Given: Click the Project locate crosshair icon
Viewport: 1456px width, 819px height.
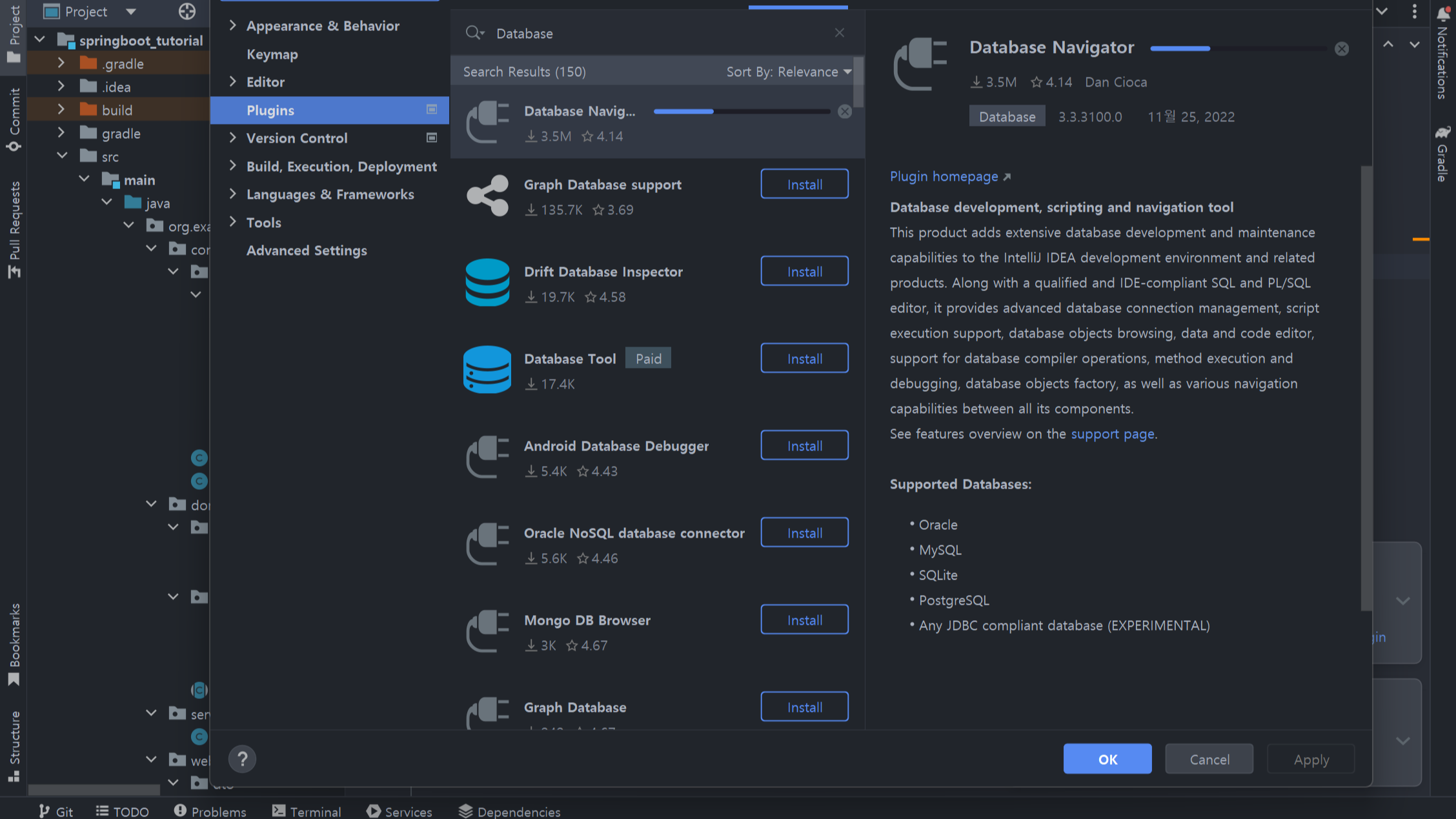Looking at the screenshot, I should (187, 12).
